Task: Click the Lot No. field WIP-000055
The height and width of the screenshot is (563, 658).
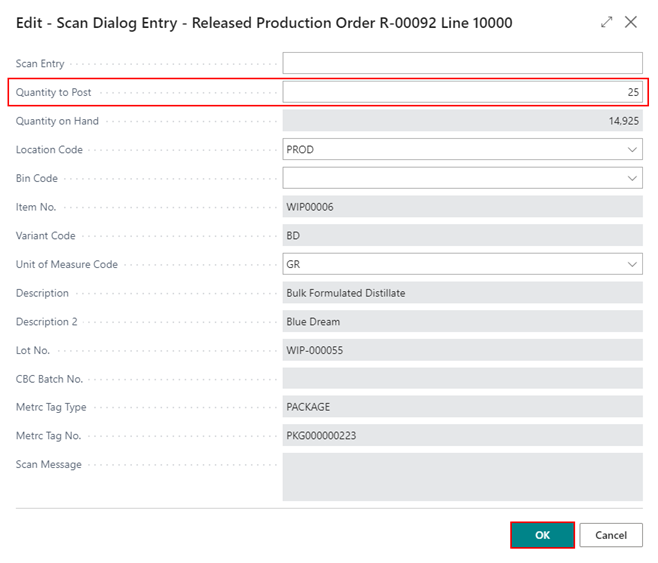Action: [x=462, y=351]
